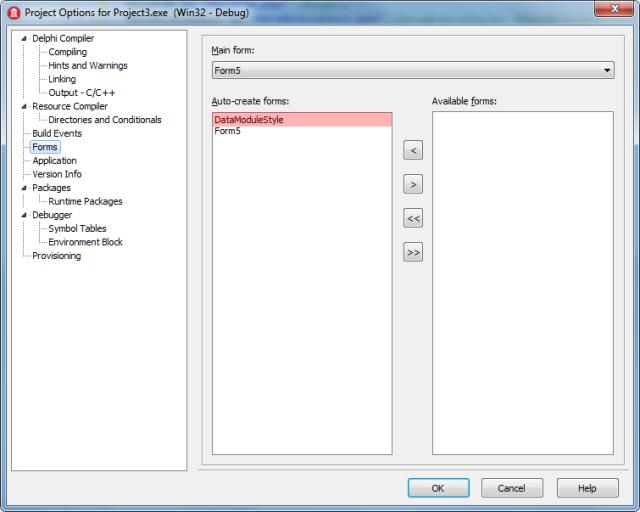640x512 pixels.
Task: Click the single right arrow move button
Action: click(x=413, y=184)
